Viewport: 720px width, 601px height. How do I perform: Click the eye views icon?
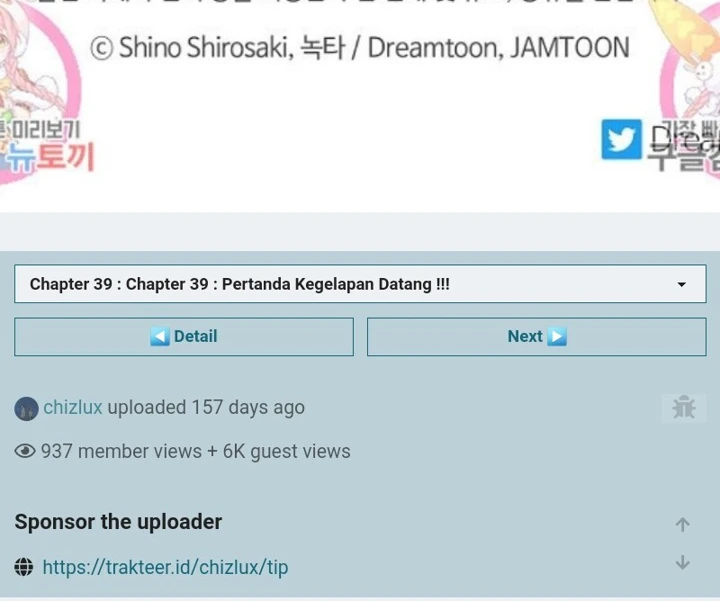(25, 451)
